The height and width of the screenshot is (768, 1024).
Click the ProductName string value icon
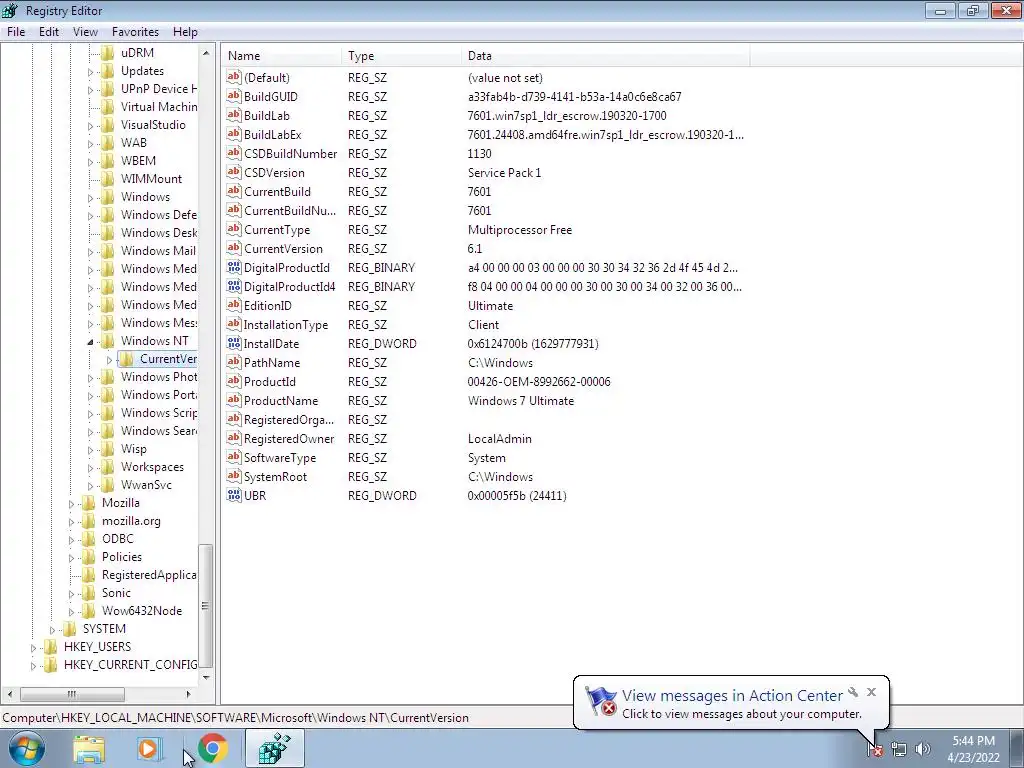[234, 400]
